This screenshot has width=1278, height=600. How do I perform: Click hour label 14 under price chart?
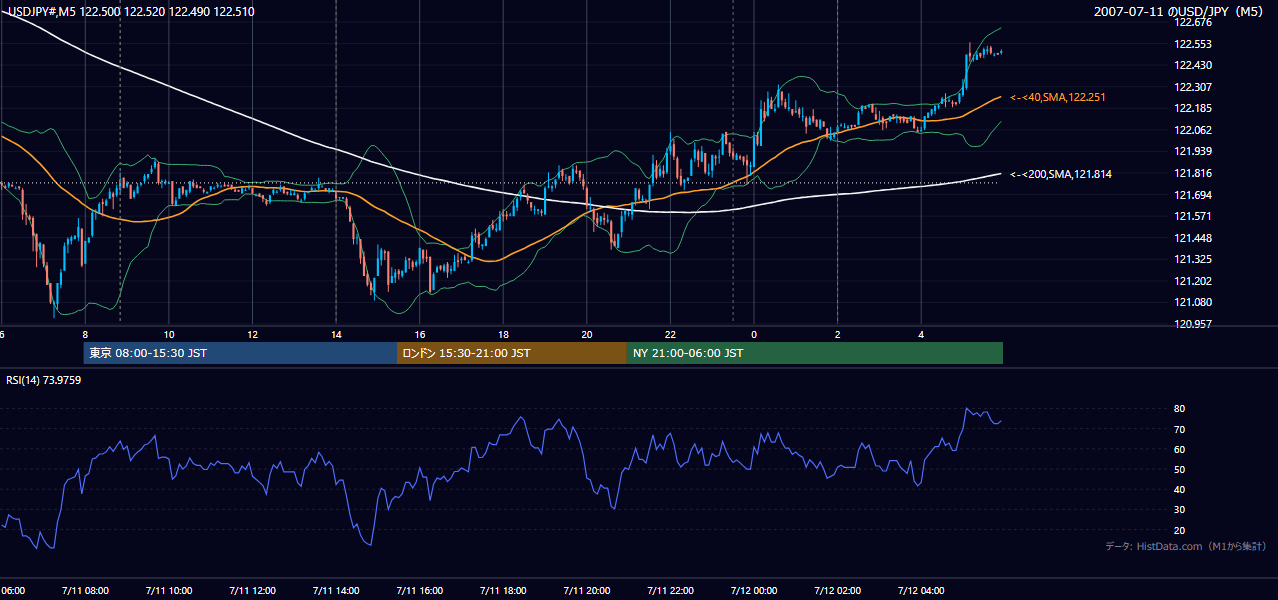[336, 334]
